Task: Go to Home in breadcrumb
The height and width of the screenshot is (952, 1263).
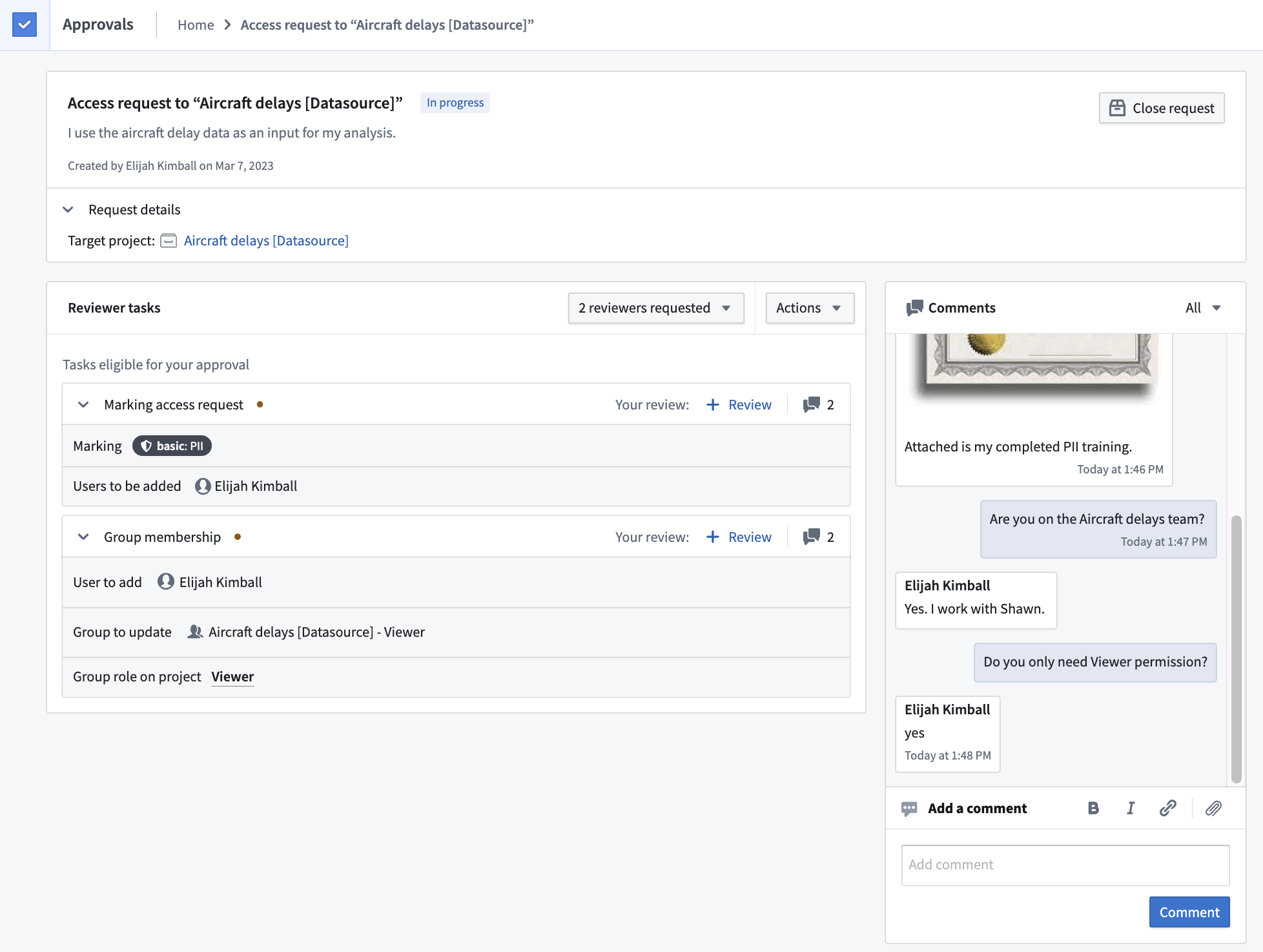Action: click(196, 25)
